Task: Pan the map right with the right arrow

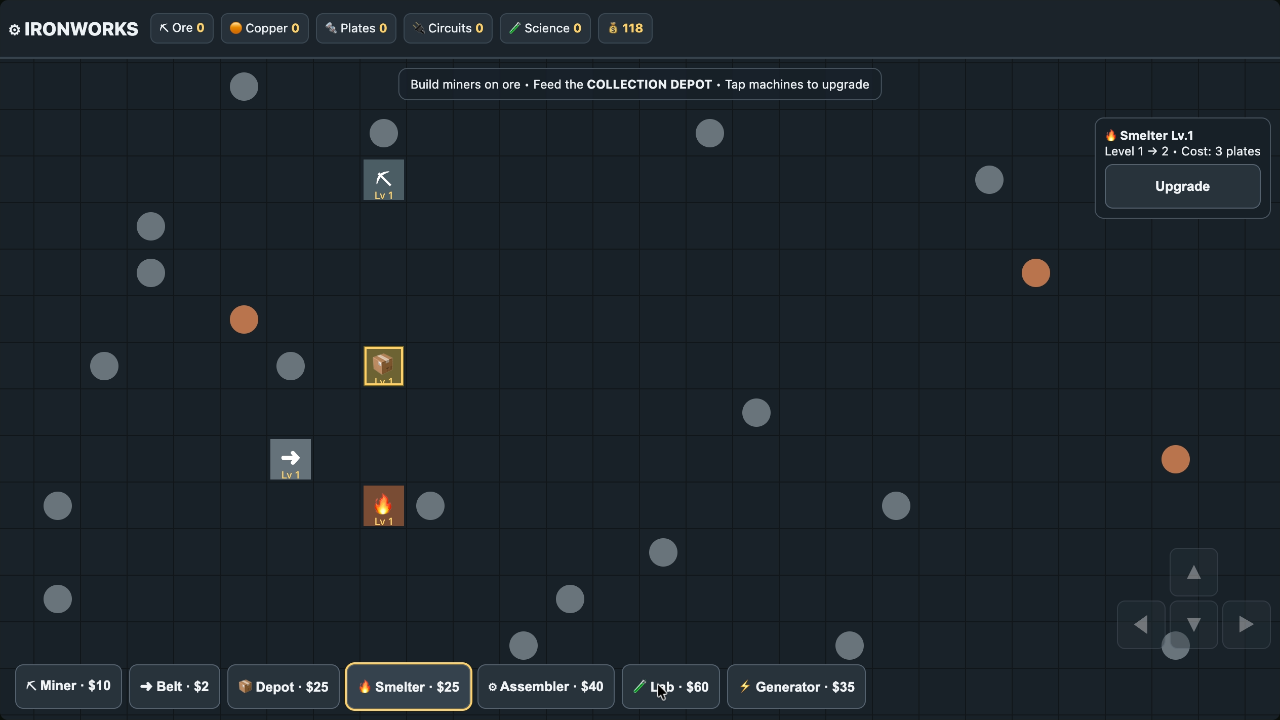Action: (x=1246, y=625)
